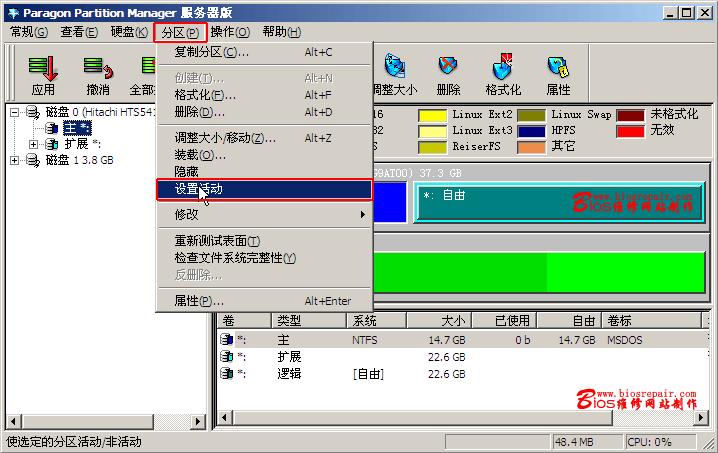Choose 复制分区(C)... menu entry
This screenshot has height=453, width=718.
click(x=265, y=52)
